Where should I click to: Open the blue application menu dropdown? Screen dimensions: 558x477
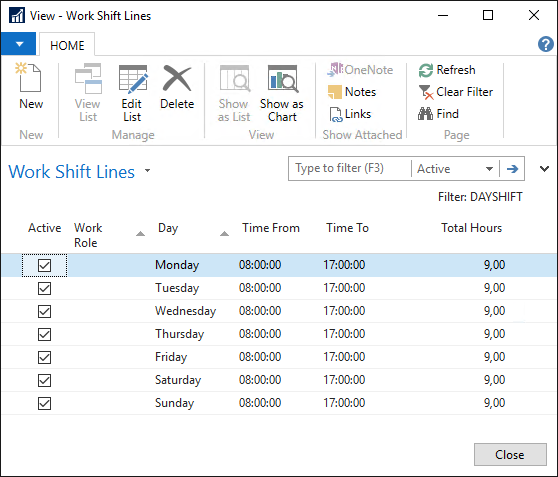click(19, 44)
